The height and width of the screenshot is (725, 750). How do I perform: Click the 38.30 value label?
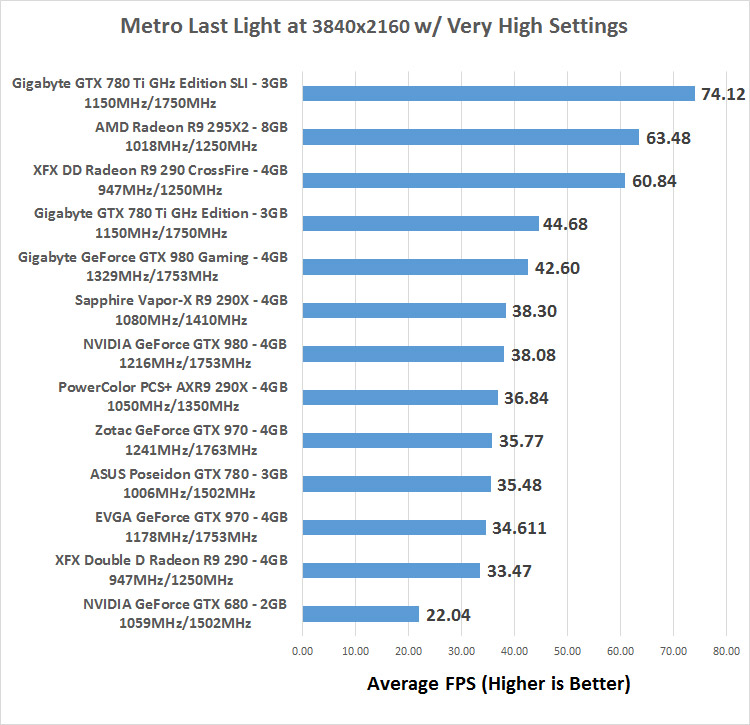[534, 311]
